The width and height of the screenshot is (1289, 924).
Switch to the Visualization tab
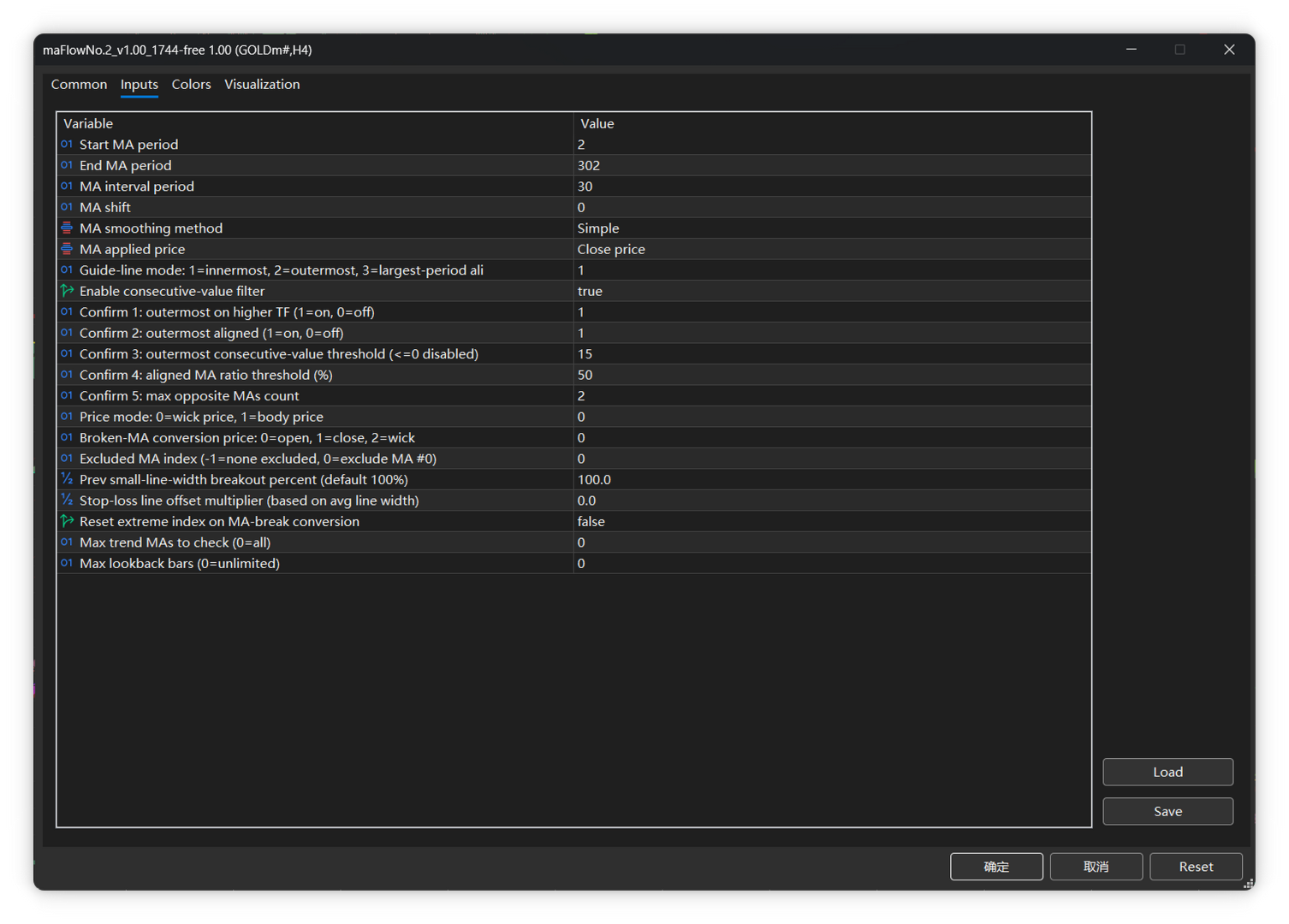(x=262, y=84)
